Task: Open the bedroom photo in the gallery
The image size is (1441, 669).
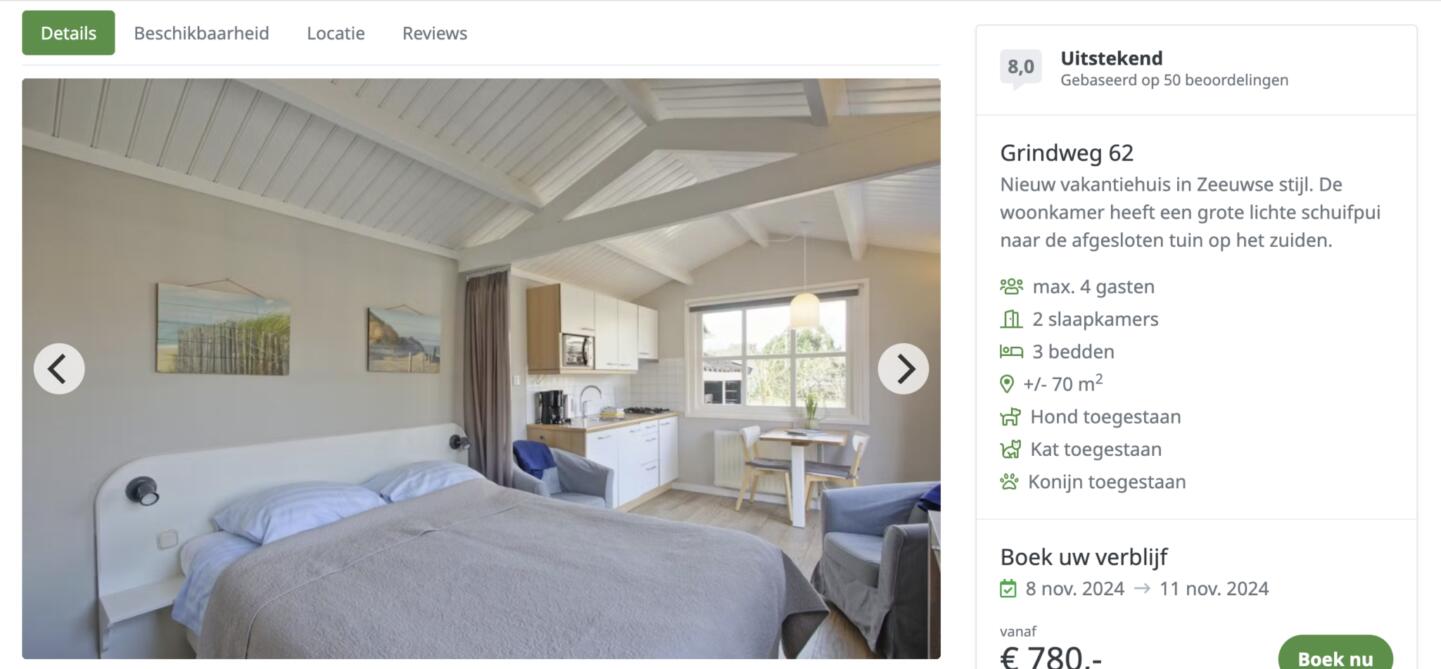Action: click(x=481, y=369)
